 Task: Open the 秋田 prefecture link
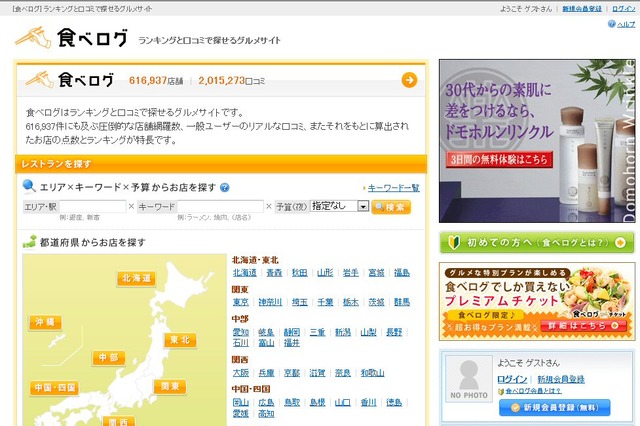(300, 273)
